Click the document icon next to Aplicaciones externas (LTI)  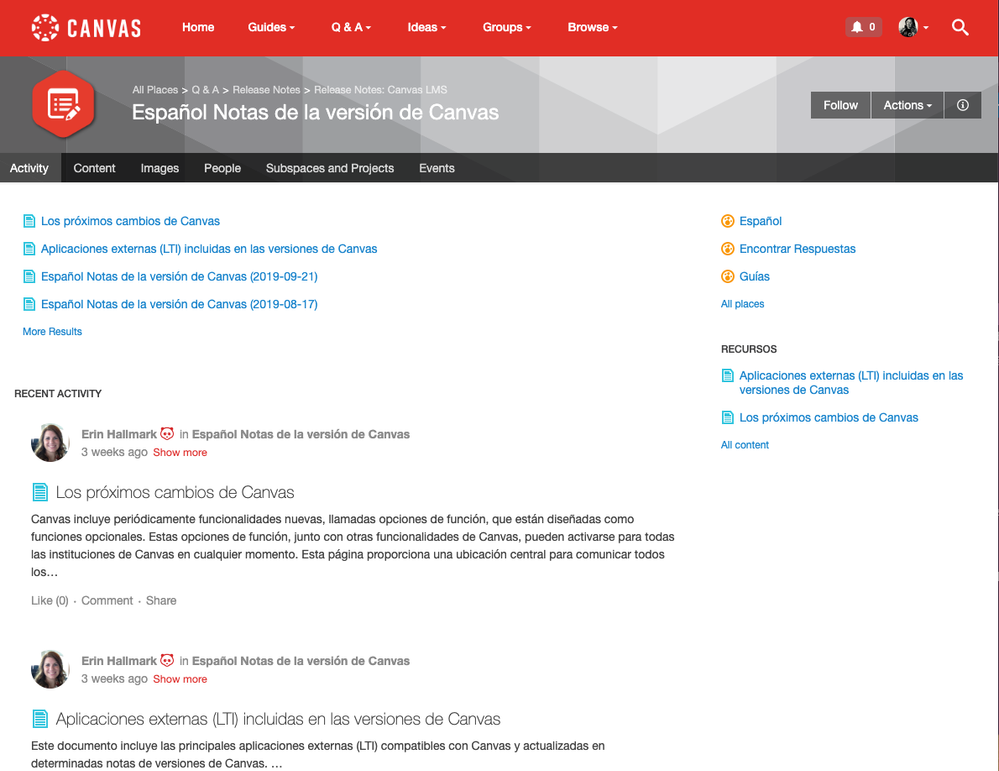coord(29,248)
